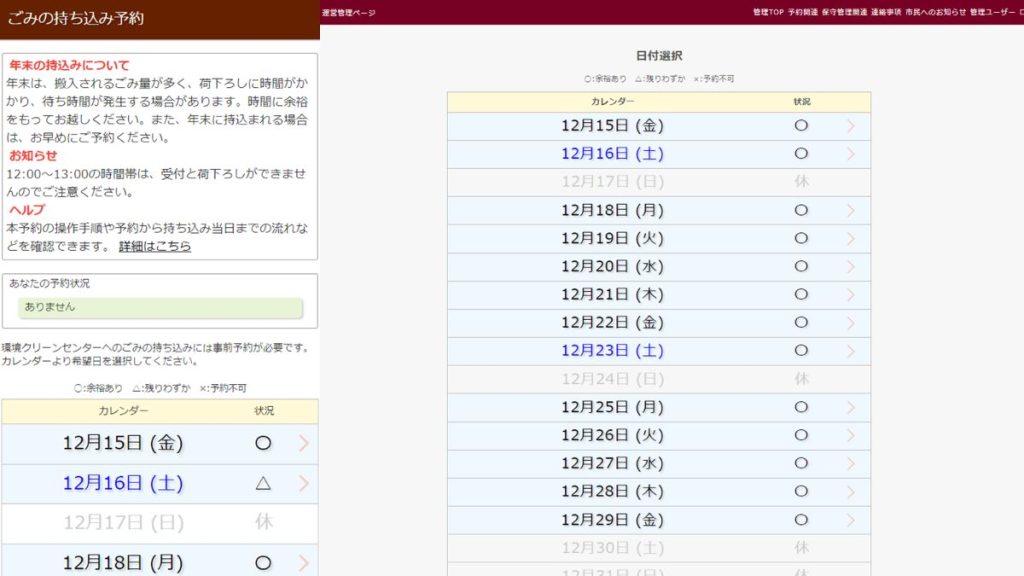Viewport: 1024px width, 576px height.
Task: Click the circle status for 12月22日 (金)
Action: pyautogui.click(x=801, y=323)
